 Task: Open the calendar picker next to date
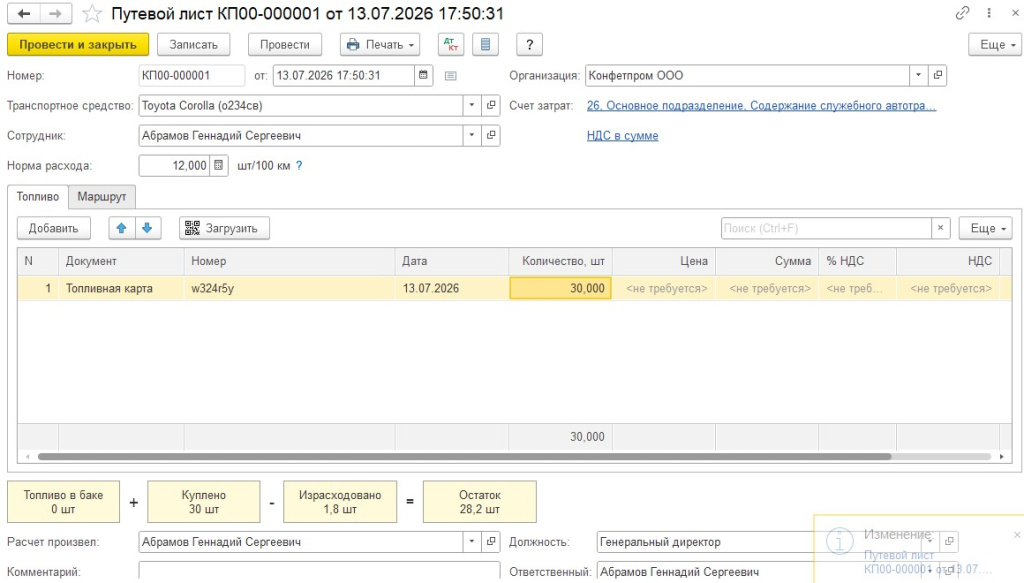(423, 75)
